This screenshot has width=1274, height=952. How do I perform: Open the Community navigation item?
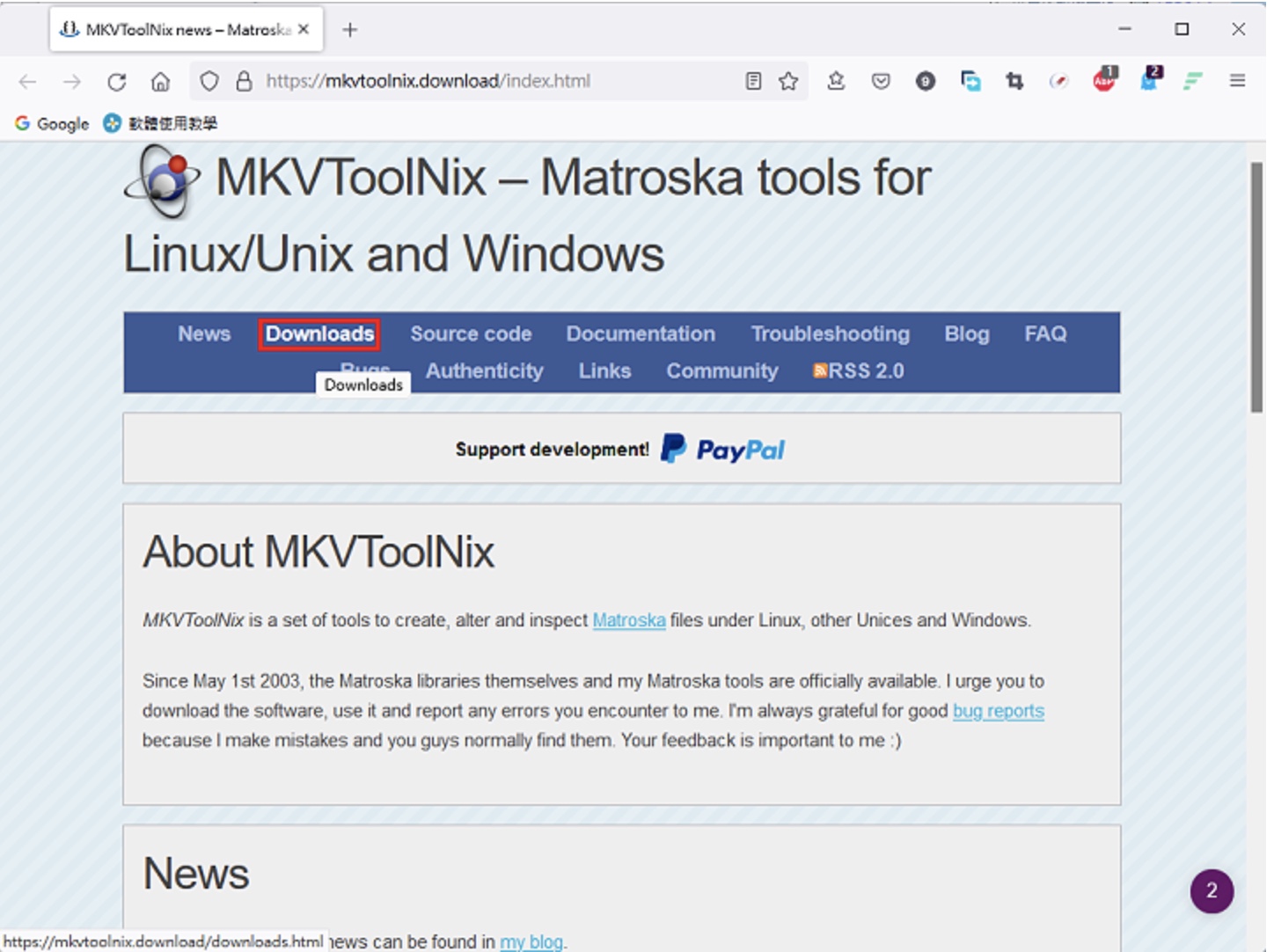722,370
